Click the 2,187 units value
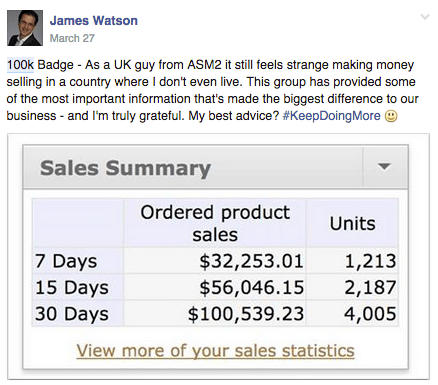The height and width of the screenshot is (385, 438). click(x=370, y=287)
